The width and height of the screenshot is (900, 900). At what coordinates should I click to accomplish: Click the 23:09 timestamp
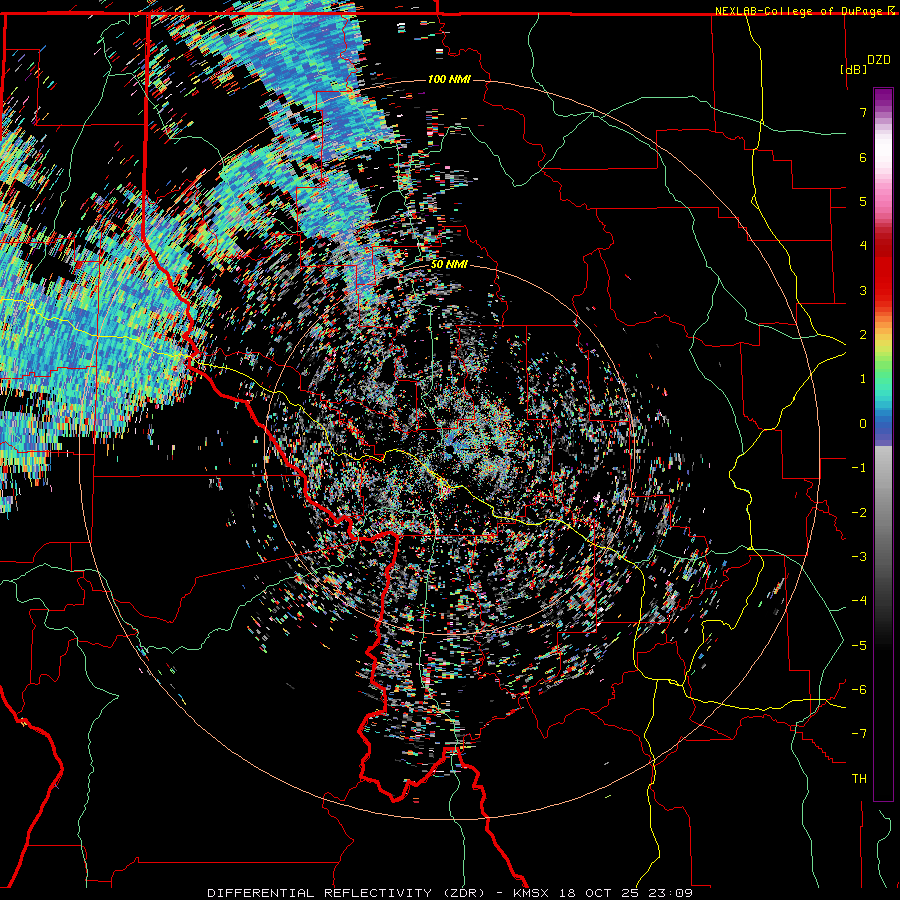tap(670, 893)
